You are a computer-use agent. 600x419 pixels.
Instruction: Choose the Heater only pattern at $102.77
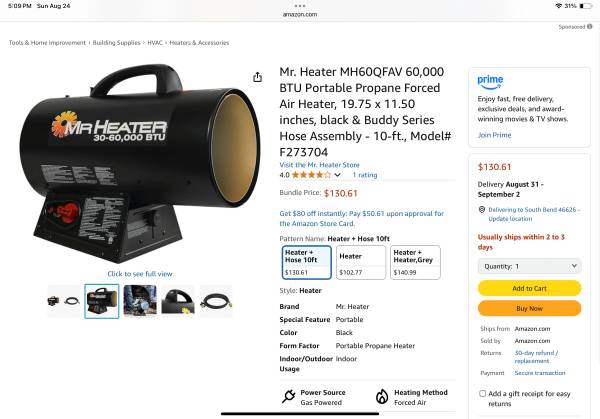tap(361, 262)
